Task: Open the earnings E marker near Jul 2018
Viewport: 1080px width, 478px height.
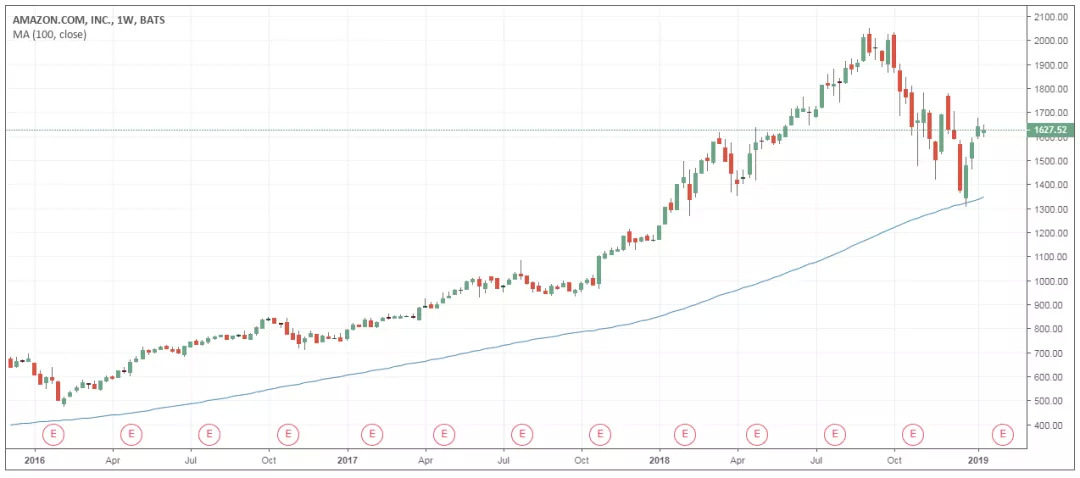Action: coord(835,434)
